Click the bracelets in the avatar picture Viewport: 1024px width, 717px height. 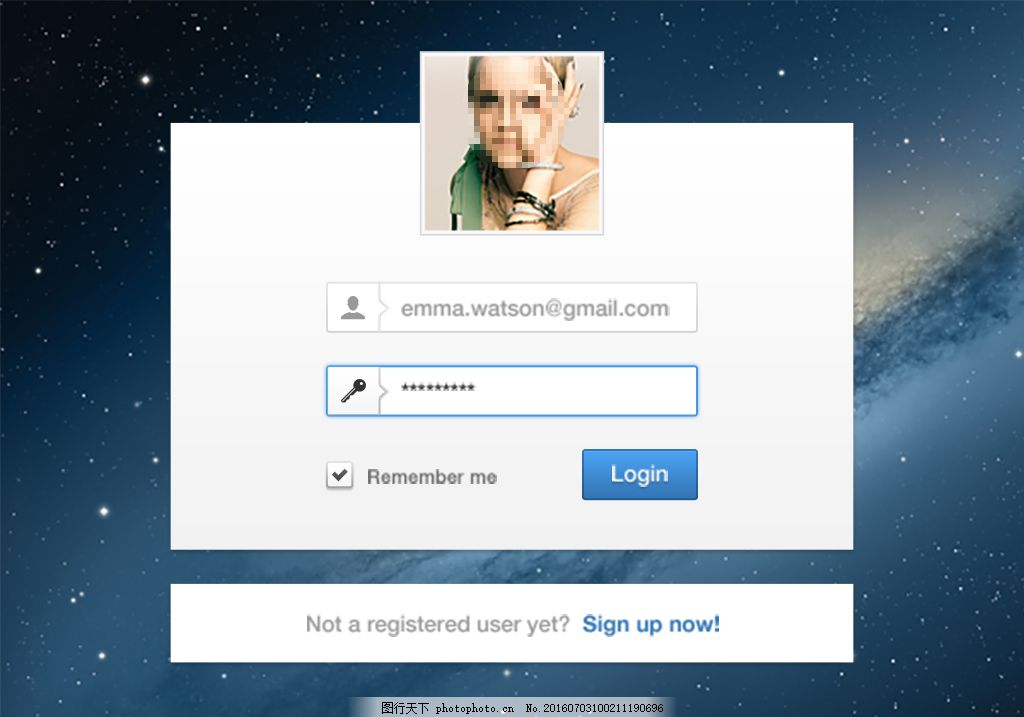click(x=532, y=208)
